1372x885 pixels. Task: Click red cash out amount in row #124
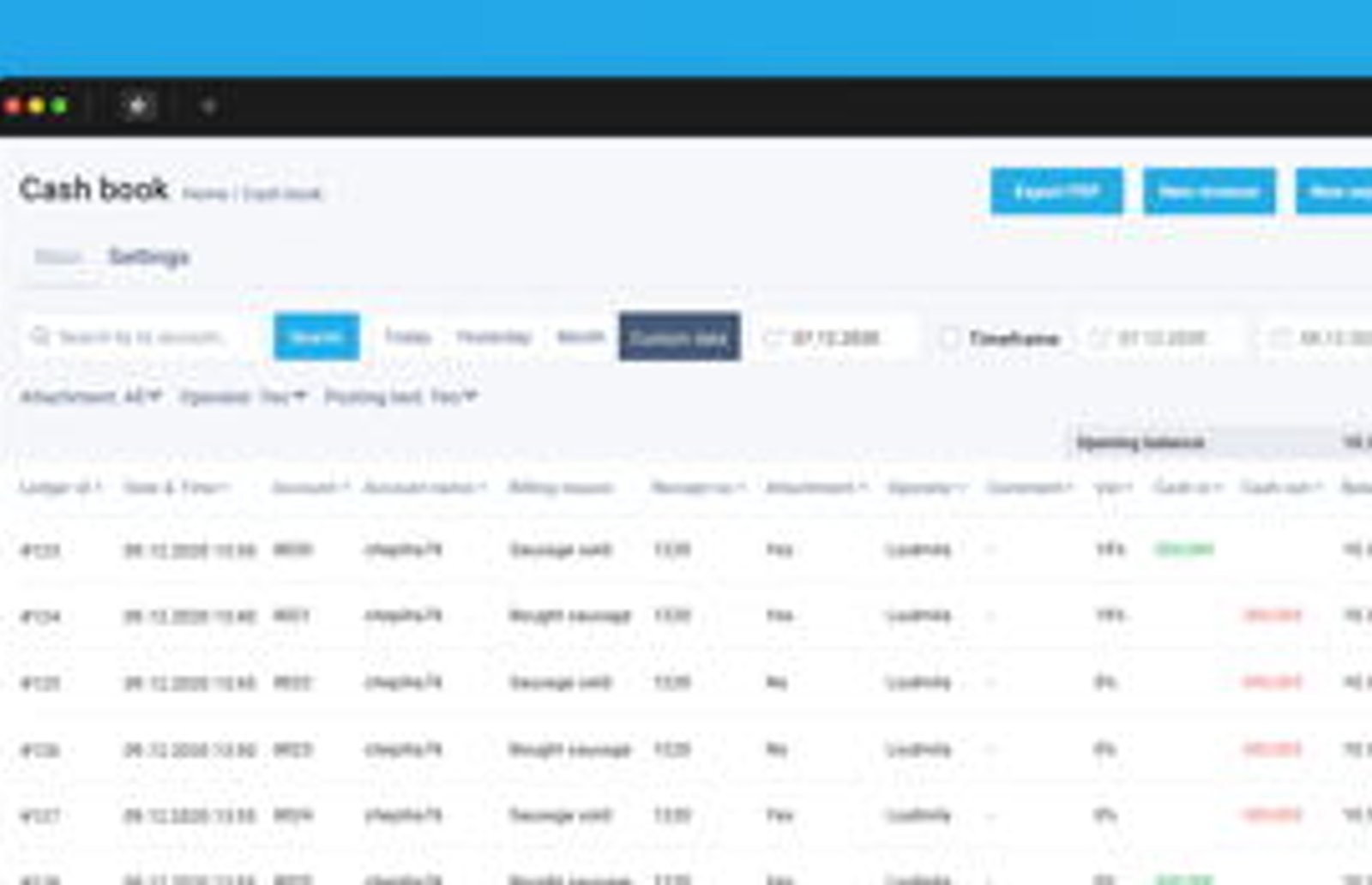(x=1273, y=615)
